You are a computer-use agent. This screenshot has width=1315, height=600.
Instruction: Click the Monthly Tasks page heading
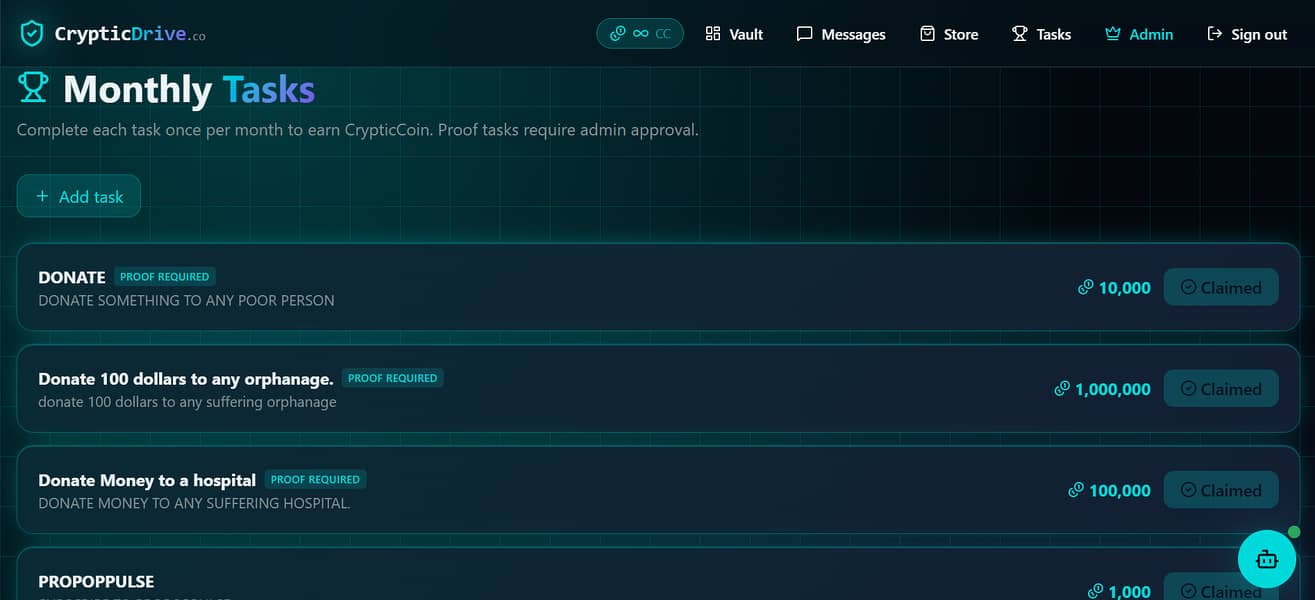[x=189, y=89]
